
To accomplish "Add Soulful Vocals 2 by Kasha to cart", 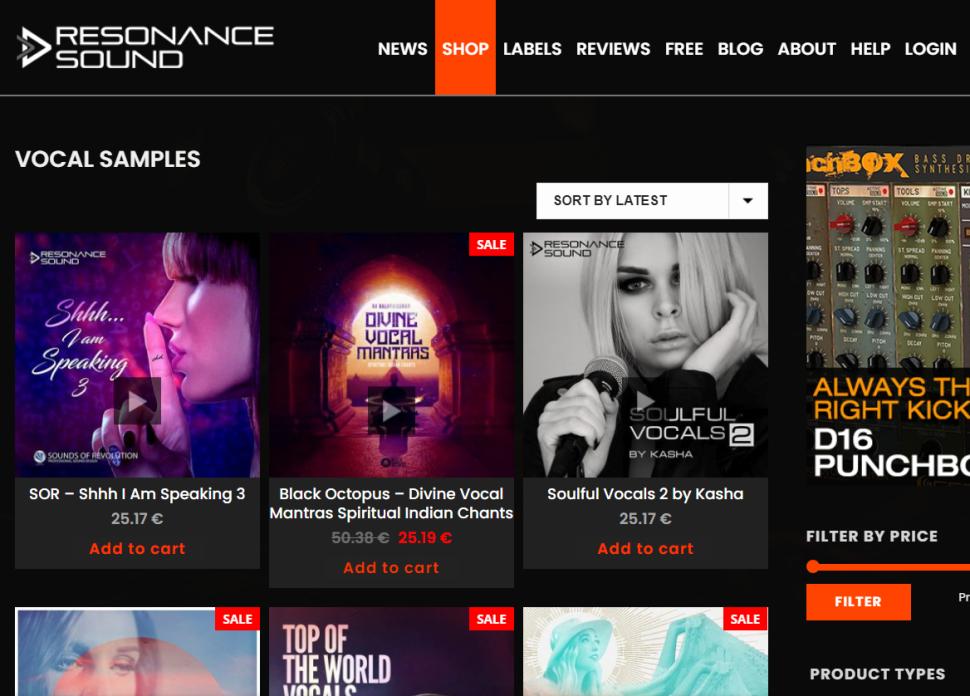I will (x=646, y=549).
